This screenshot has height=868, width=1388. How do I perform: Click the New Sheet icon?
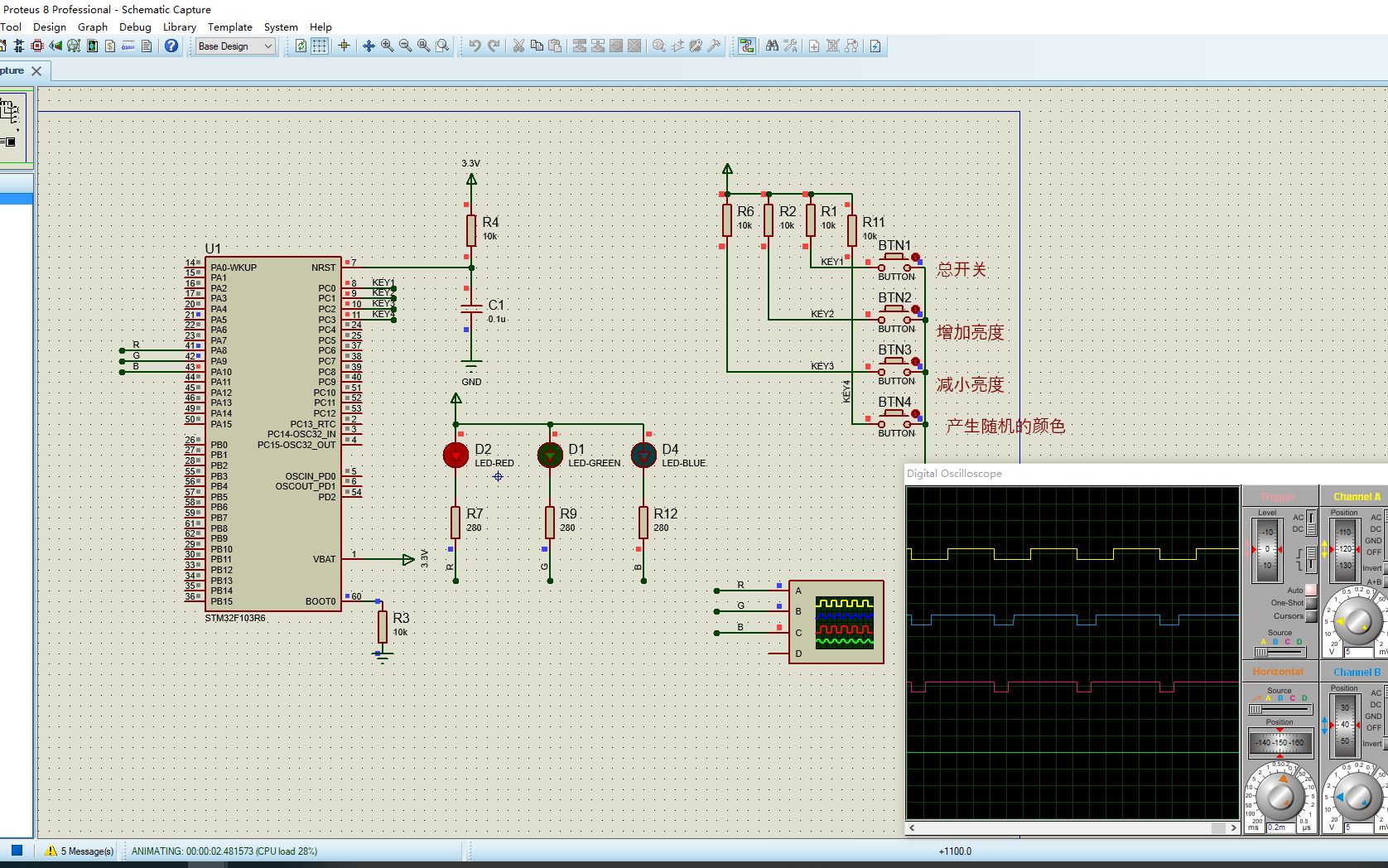814,46
